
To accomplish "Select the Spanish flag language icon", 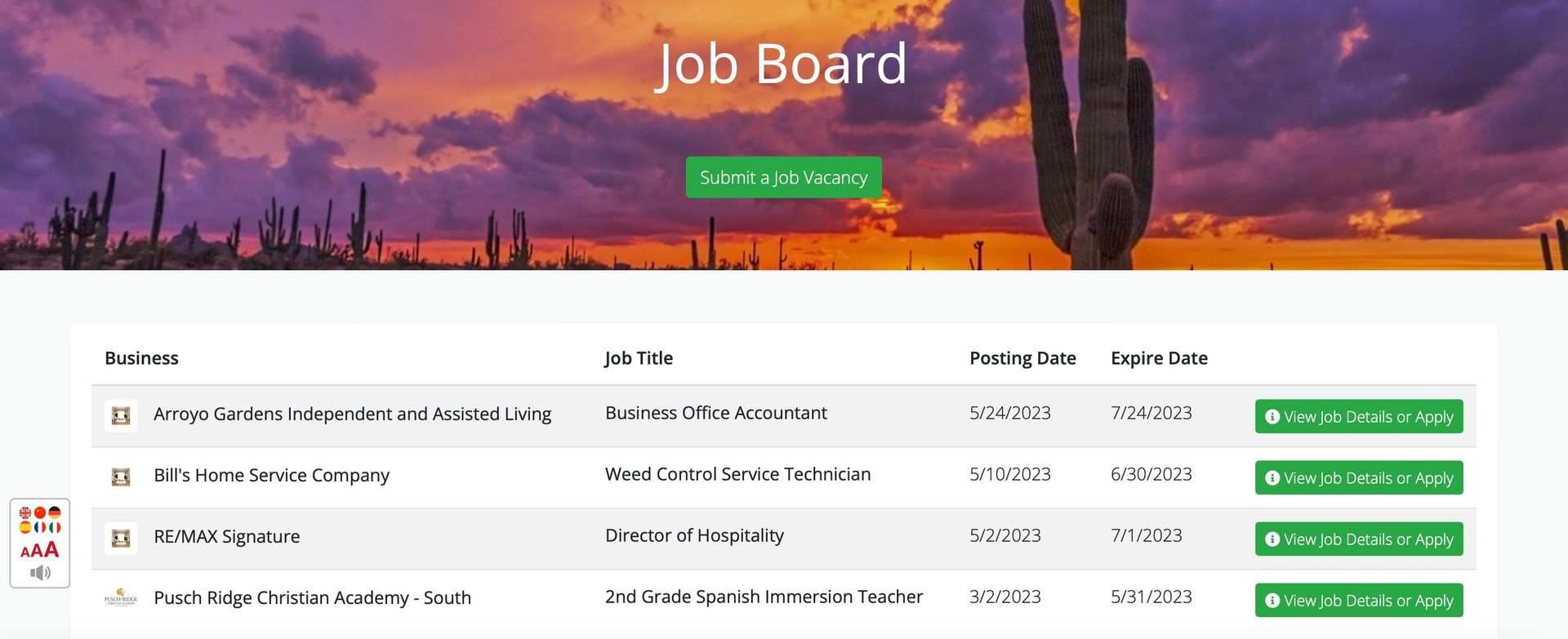I will [25, 527].
